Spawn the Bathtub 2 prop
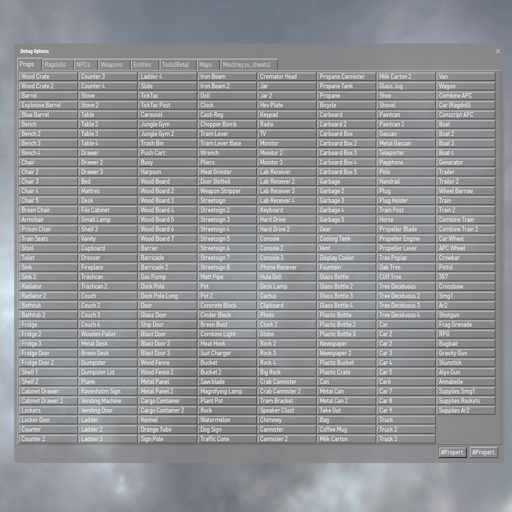Image resolution: width=512 pixels, height=512 pixels. pos(48,315)
